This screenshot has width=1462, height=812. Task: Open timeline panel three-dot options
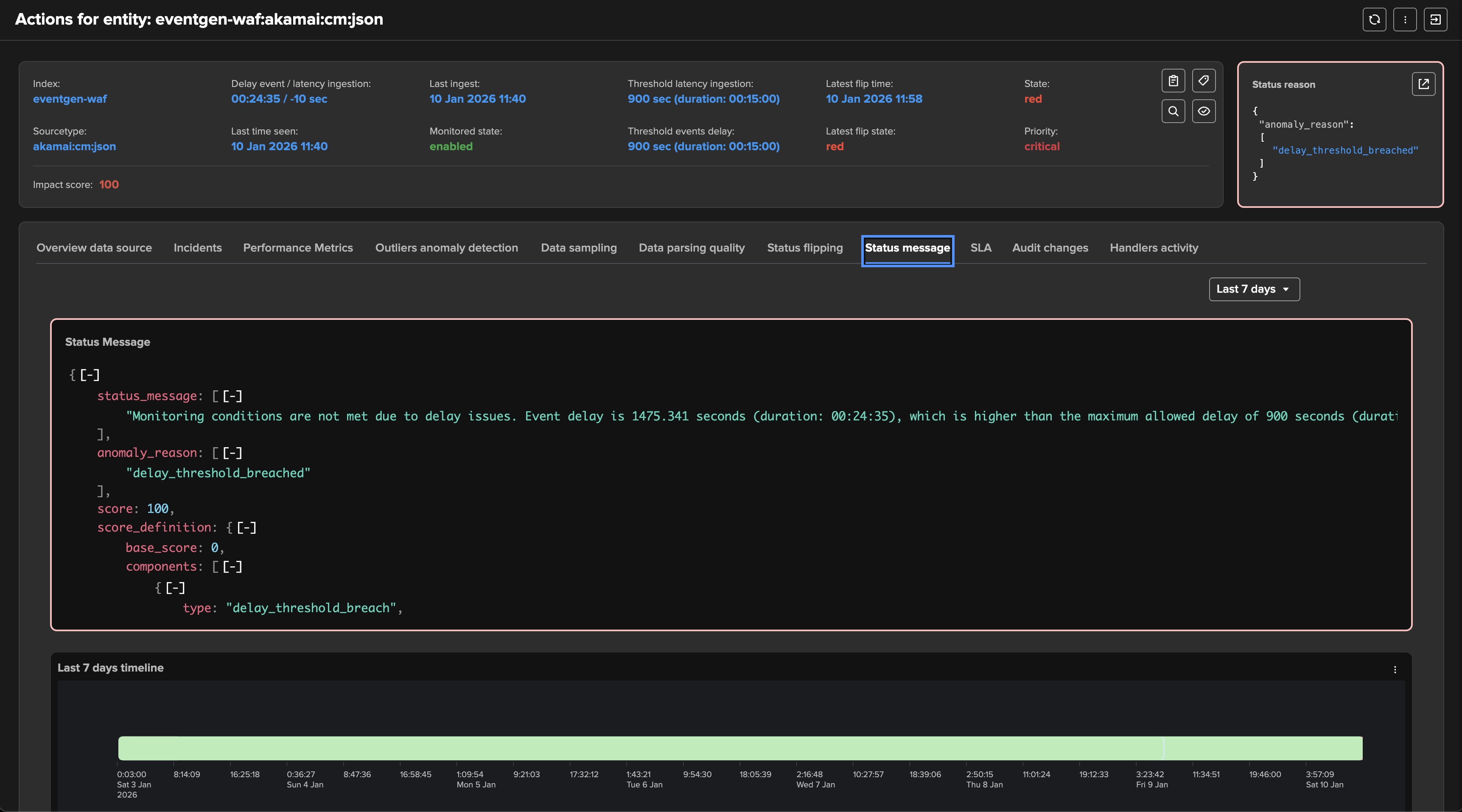coord(1395,669)
